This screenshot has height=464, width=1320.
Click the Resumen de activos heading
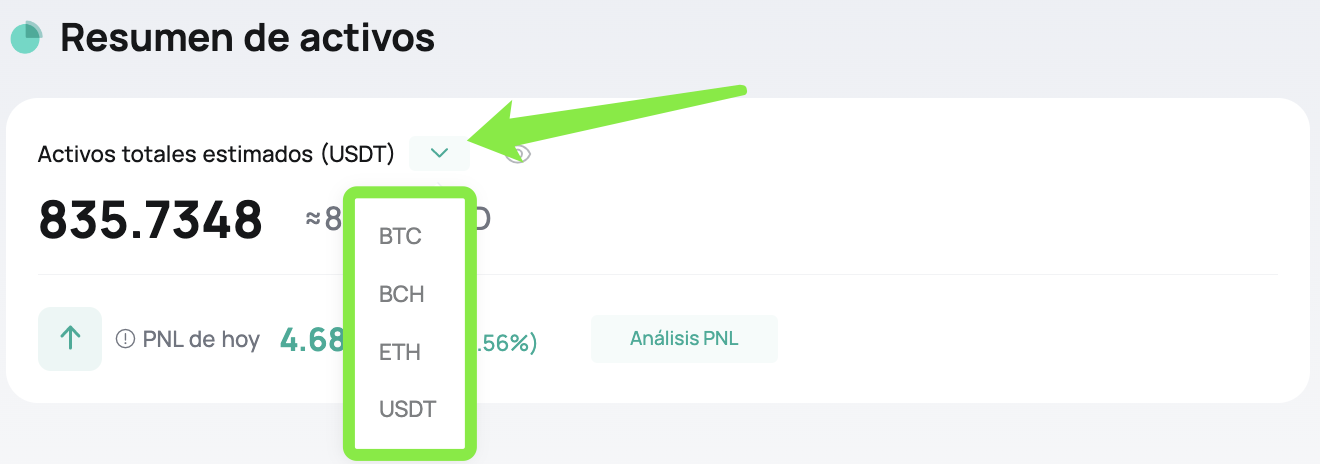247,38
